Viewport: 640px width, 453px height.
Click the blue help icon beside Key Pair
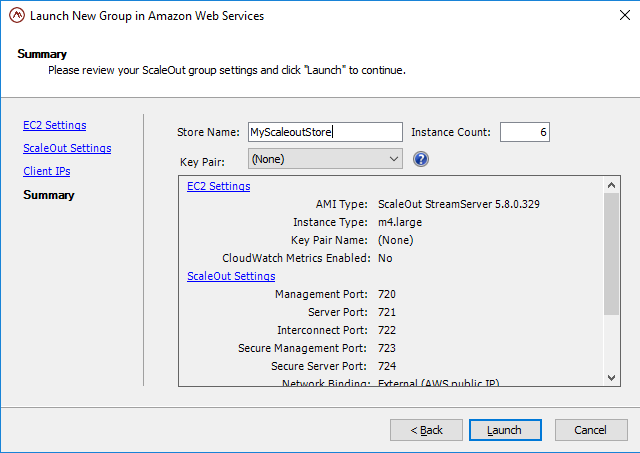421,159
